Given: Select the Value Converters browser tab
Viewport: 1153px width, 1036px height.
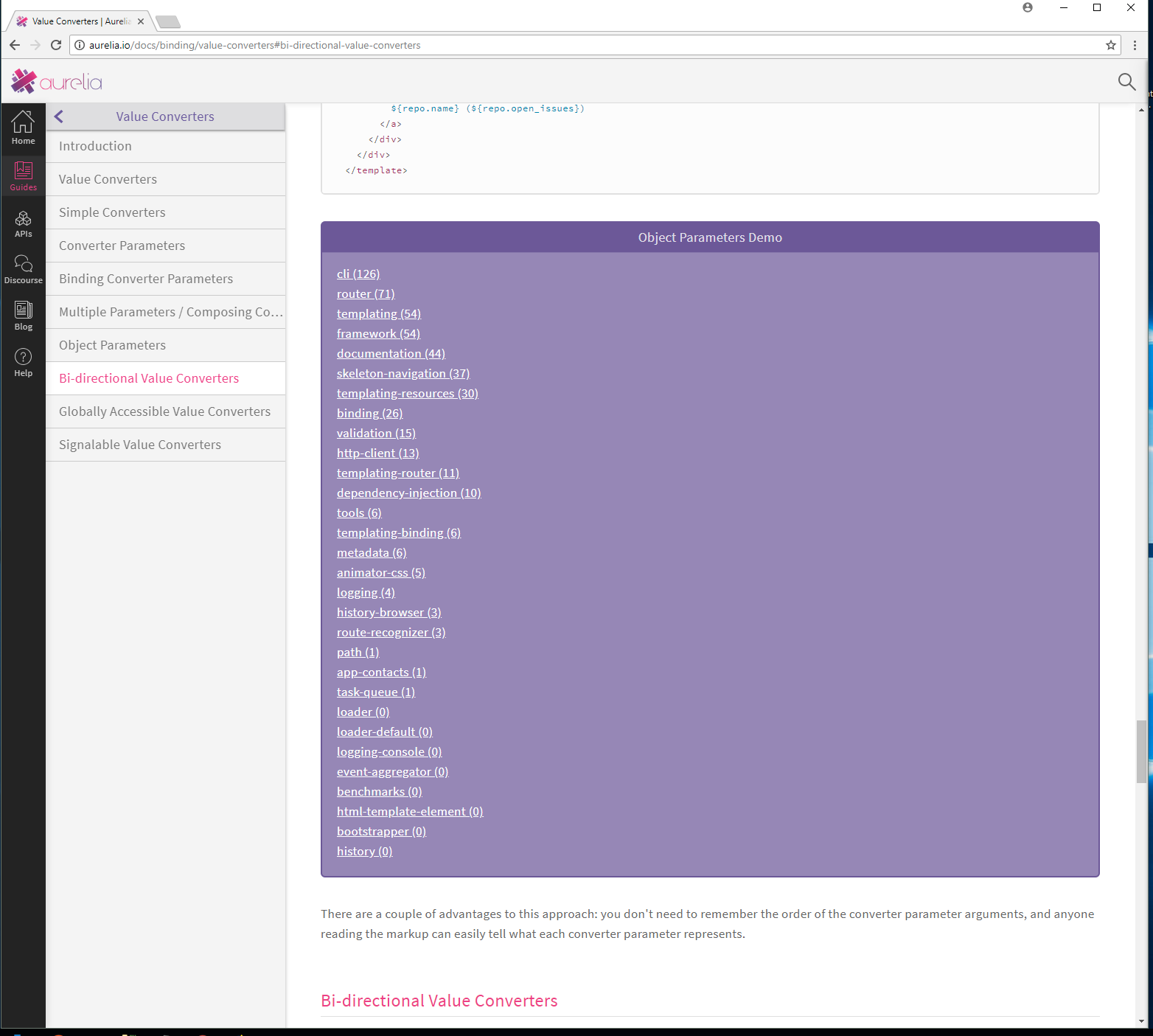Looking at the screenshot, I should click(80, 21).
